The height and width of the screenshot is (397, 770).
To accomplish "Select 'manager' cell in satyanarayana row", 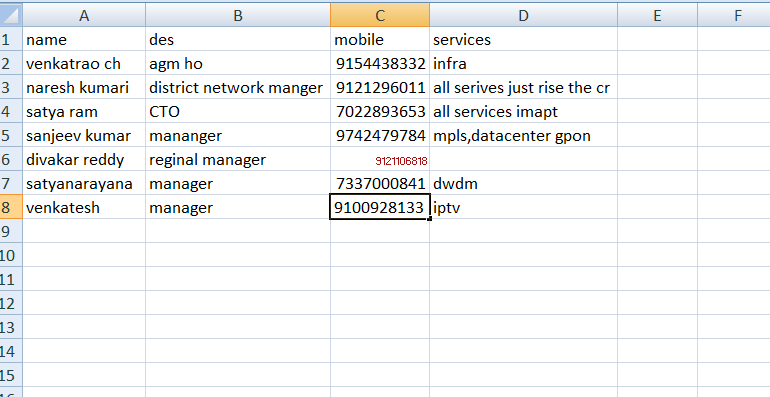I will [x=238, y=183].
